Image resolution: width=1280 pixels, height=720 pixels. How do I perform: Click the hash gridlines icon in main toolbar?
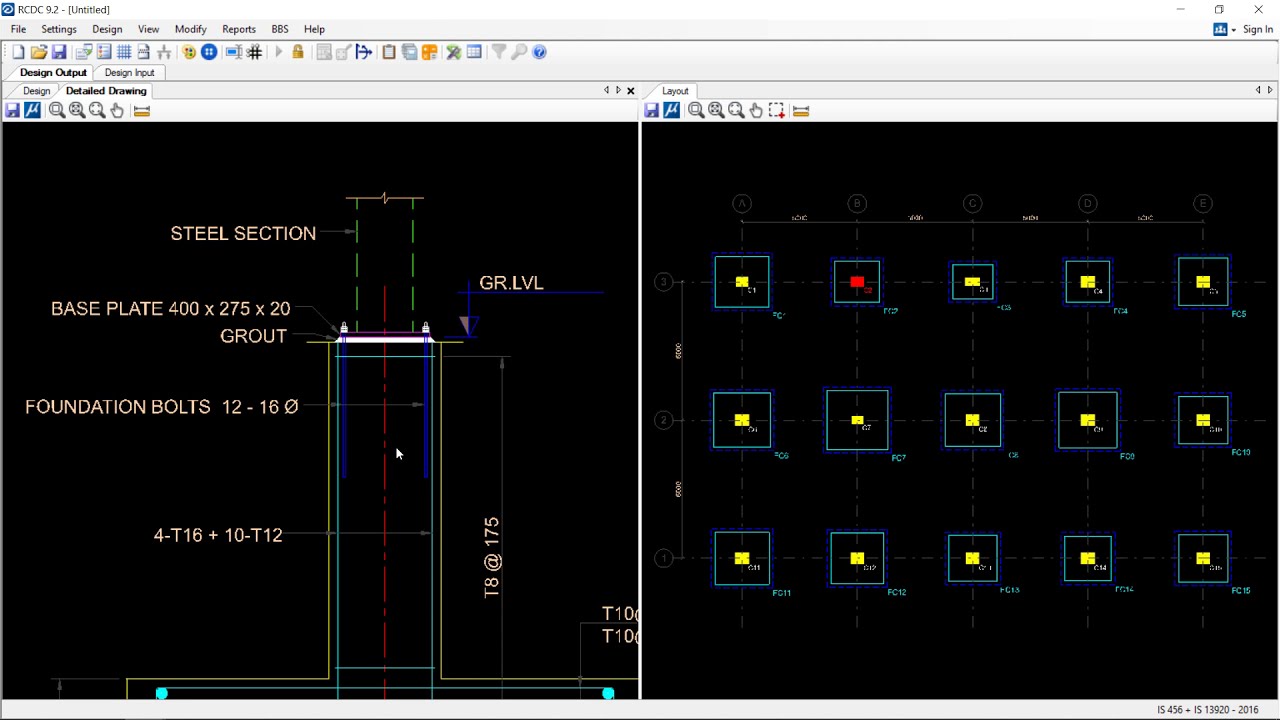pyautogui.click(x=254, y=52)
